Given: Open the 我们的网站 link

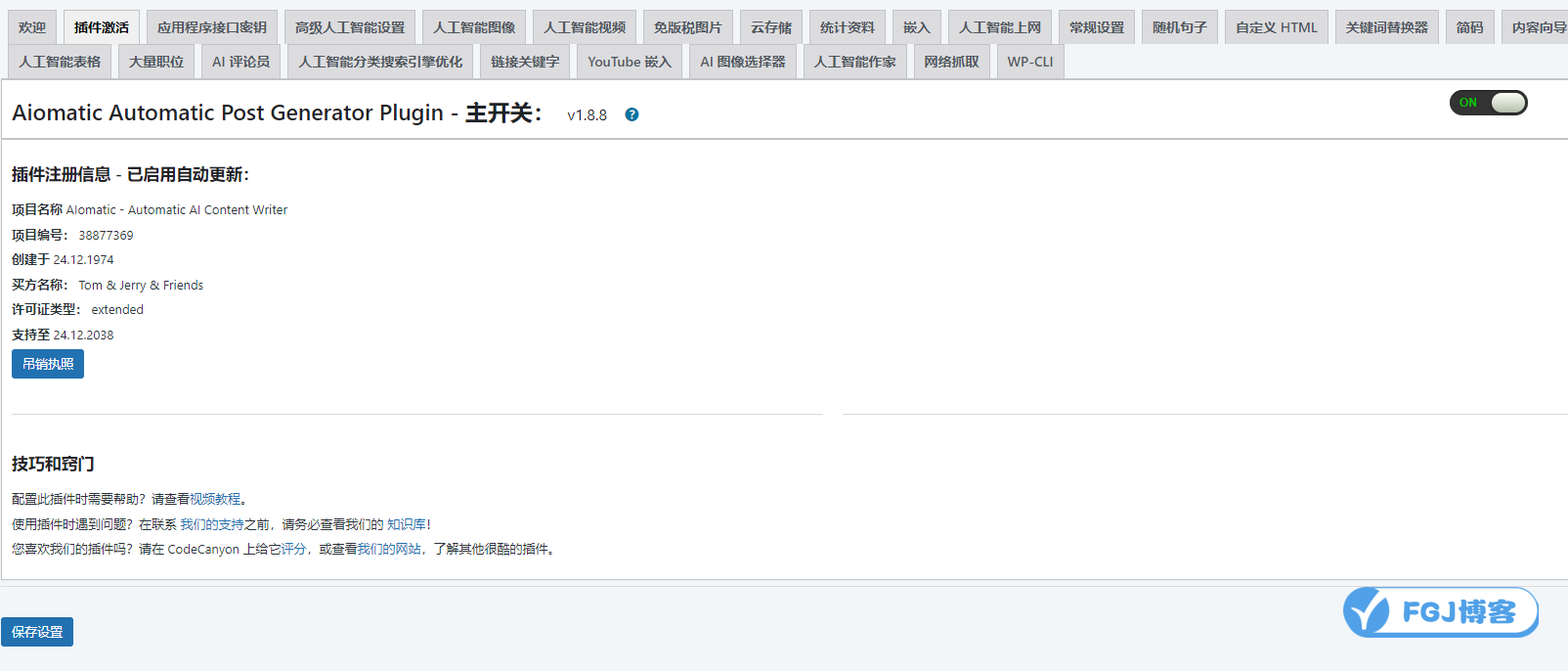Looking at the screenshot, I should click(389, 550).
